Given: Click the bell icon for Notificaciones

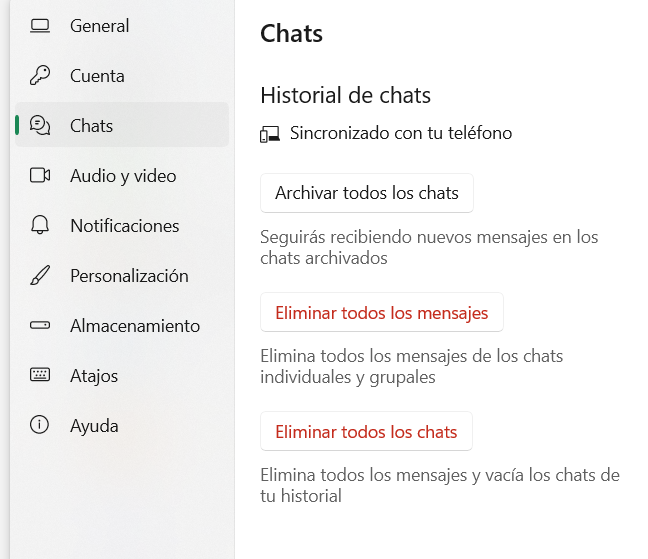Looking at the screenshot, I should tap(40, 226).
